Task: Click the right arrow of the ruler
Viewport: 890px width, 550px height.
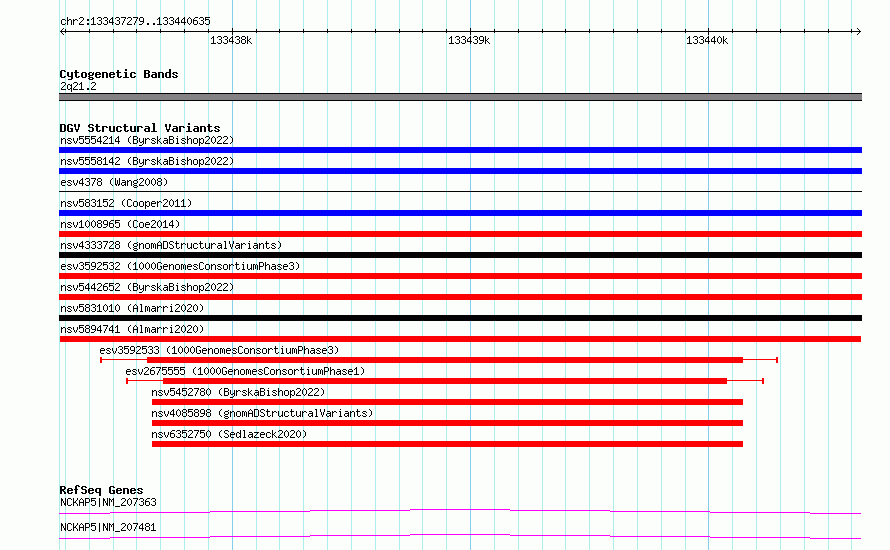Action: click(x=858, y=32)
